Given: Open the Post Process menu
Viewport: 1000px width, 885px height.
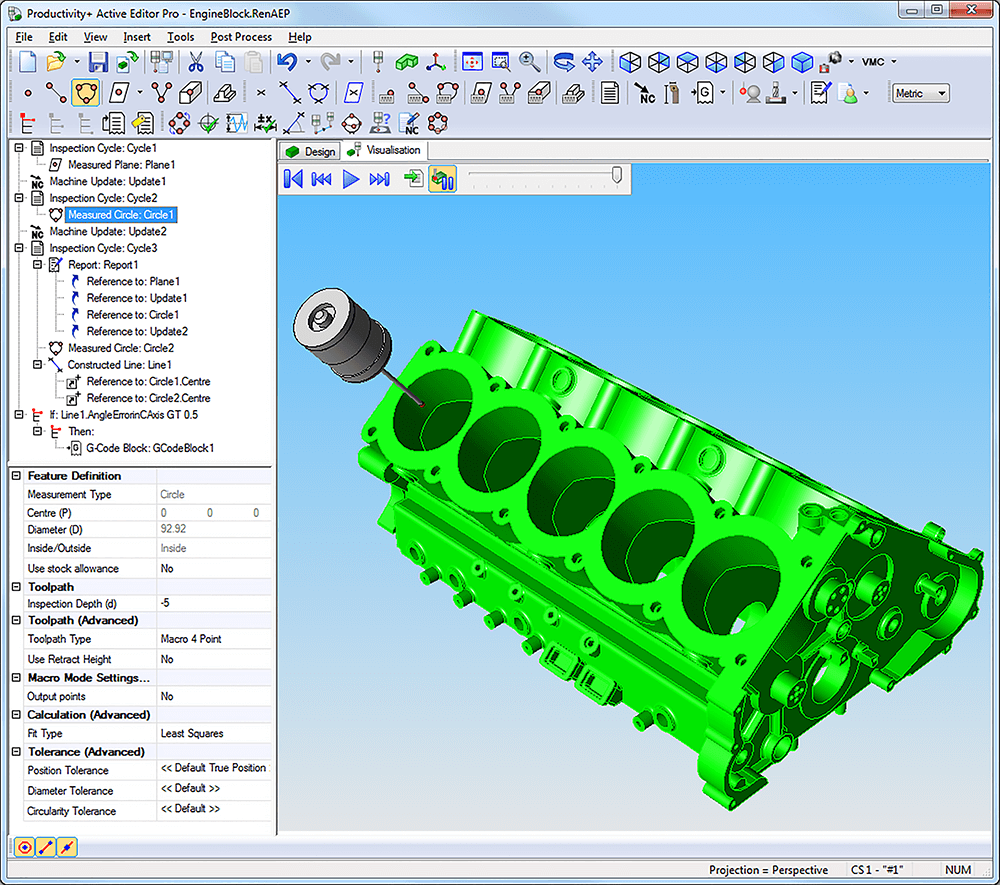Looking at the screenshot, I should coord(241,37).
